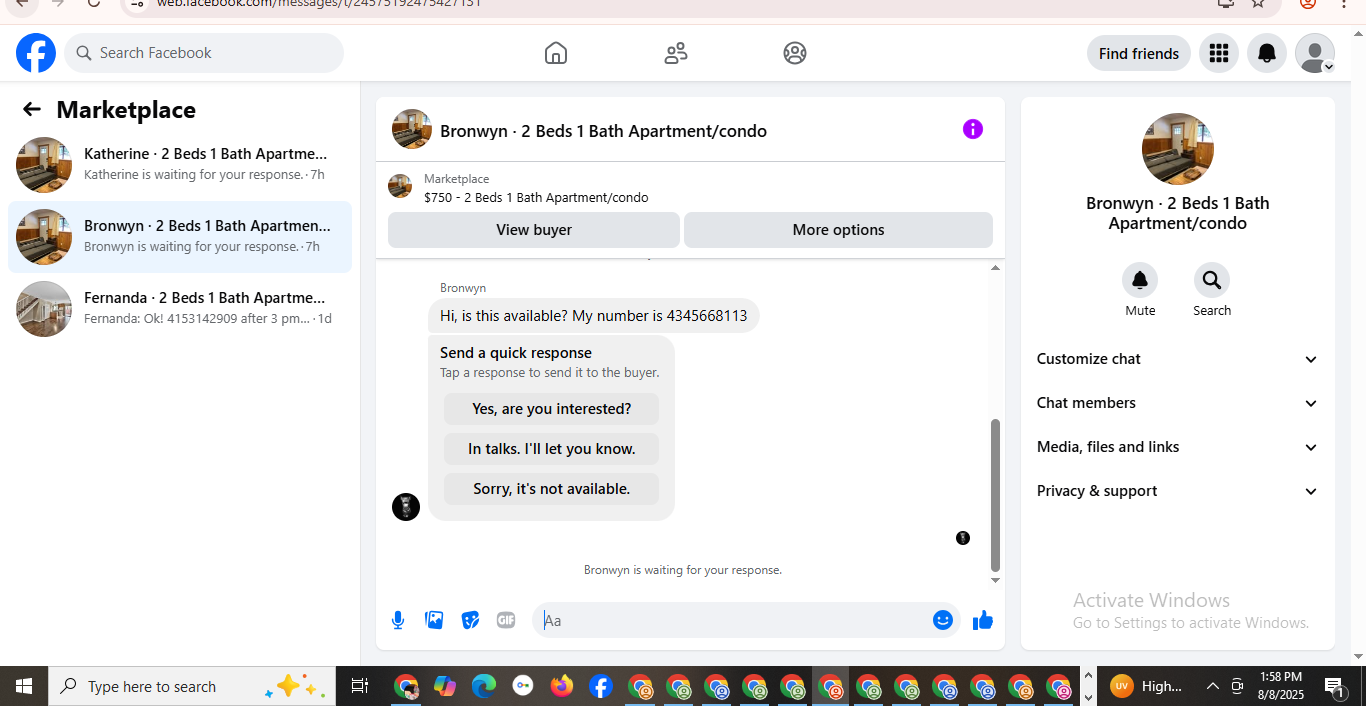This screenshot has width=1366, height=706.
Task: Open the notifications bell in top bar
Action: (x=1267, y=53)
